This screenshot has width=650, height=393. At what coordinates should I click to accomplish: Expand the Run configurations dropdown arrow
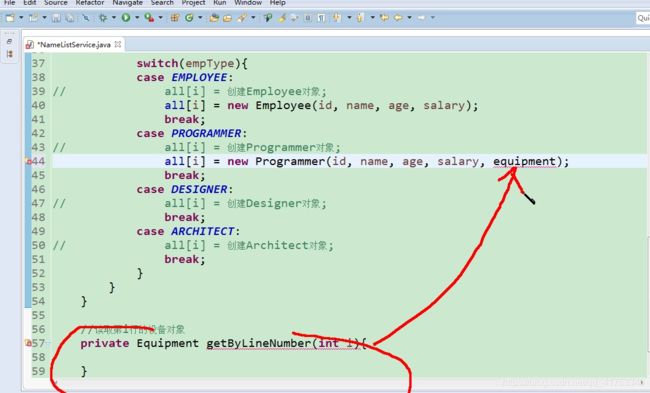(137, 18)
